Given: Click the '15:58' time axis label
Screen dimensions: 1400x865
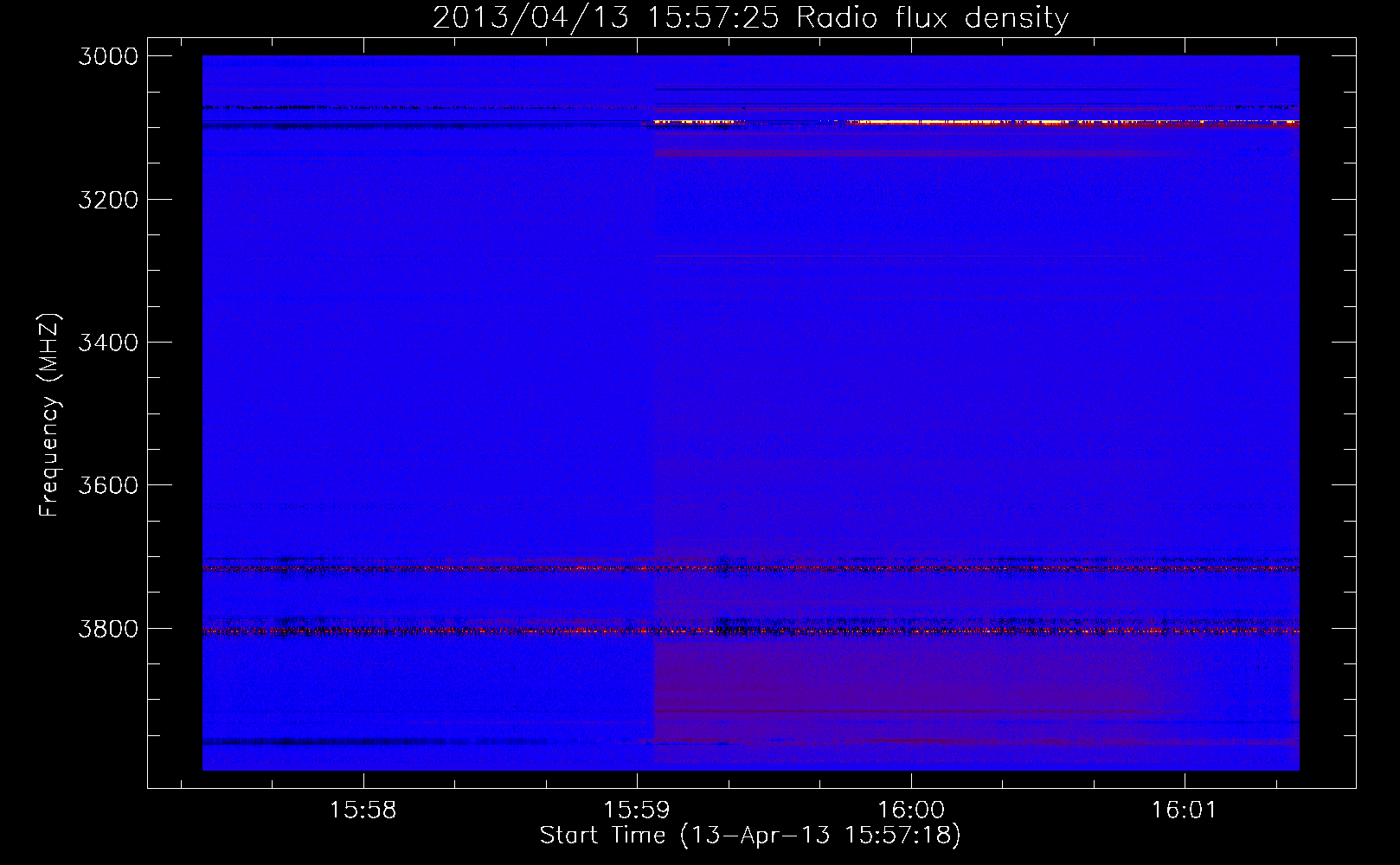Looking at the screenshot, I should [363, 810].
